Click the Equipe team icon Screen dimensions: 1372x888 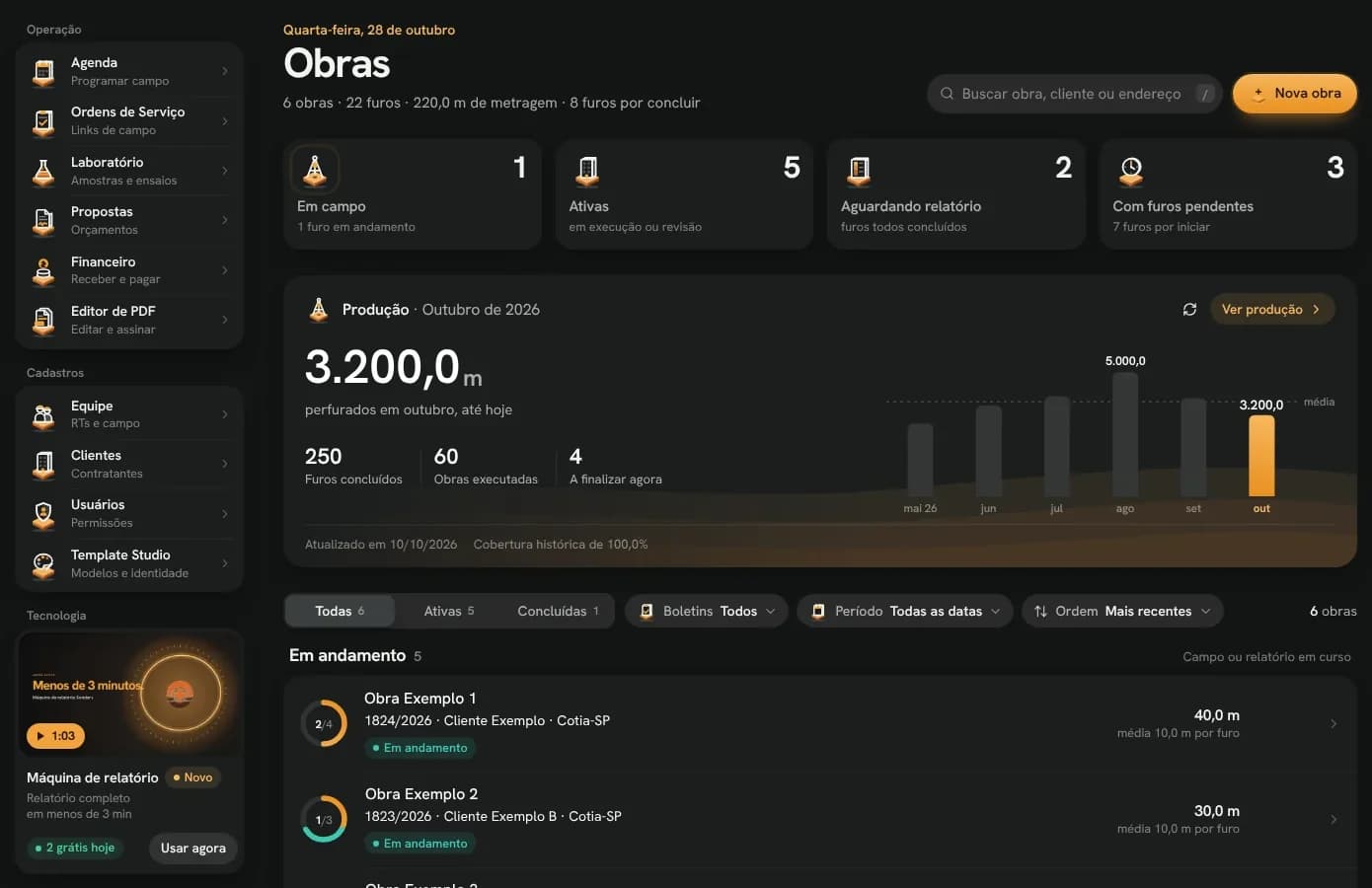pos(43,415)
